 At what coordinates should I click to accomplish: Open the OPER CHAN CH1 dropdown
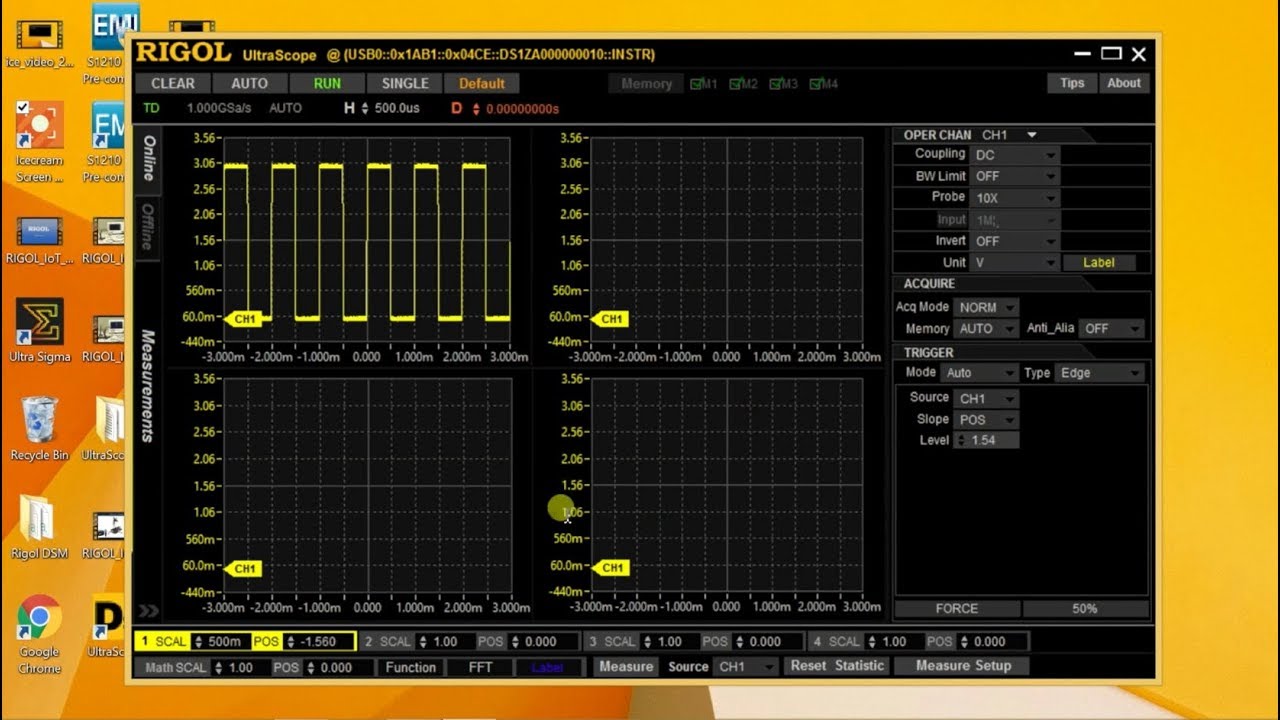(x=1009, y=135)
